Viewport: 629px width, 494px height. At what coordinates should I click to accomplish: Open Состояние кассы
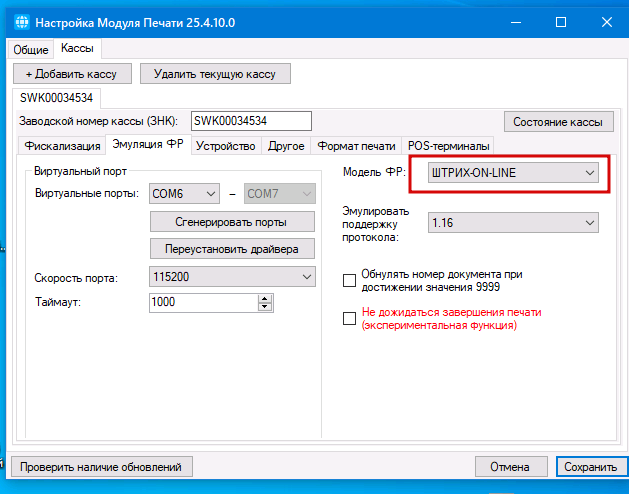click(x=558, y=122)
